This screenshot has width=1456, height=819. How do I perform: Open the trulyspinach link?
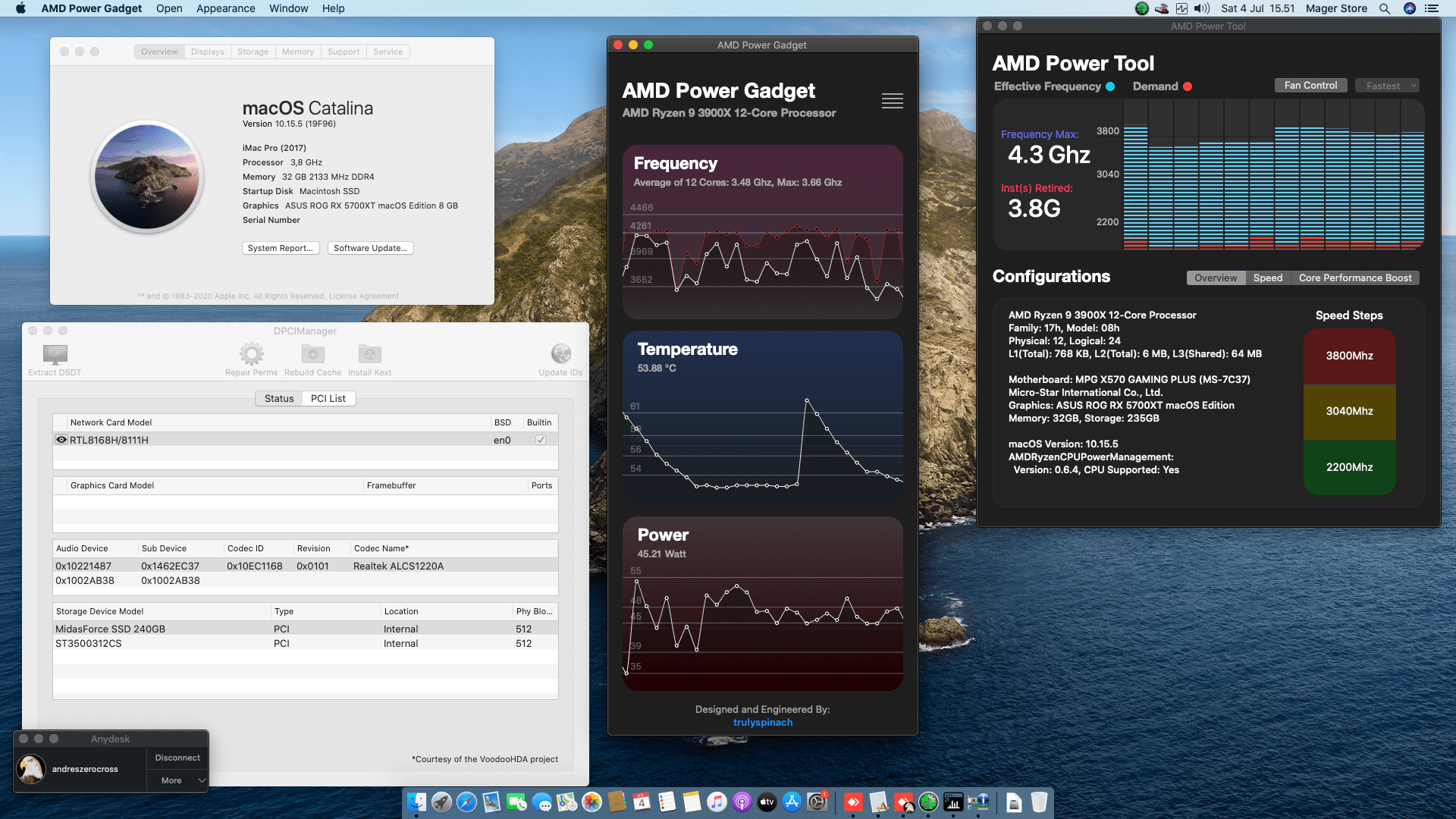coord(762,722)
